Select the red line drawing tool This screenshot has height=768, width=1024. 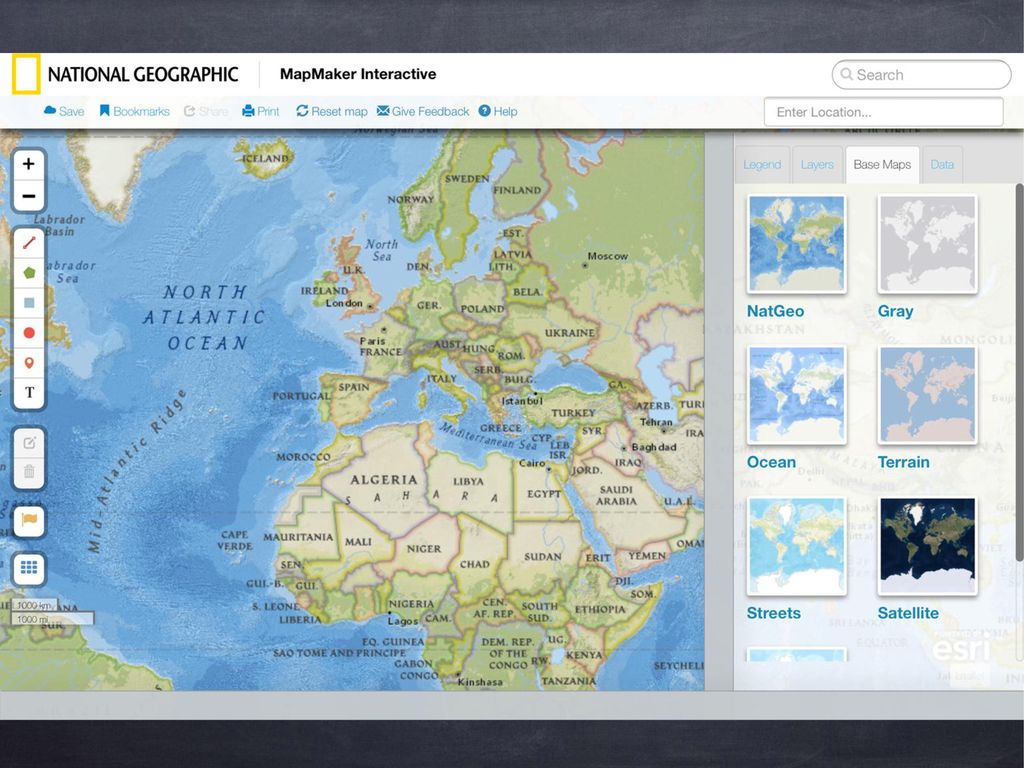point(29,243)
